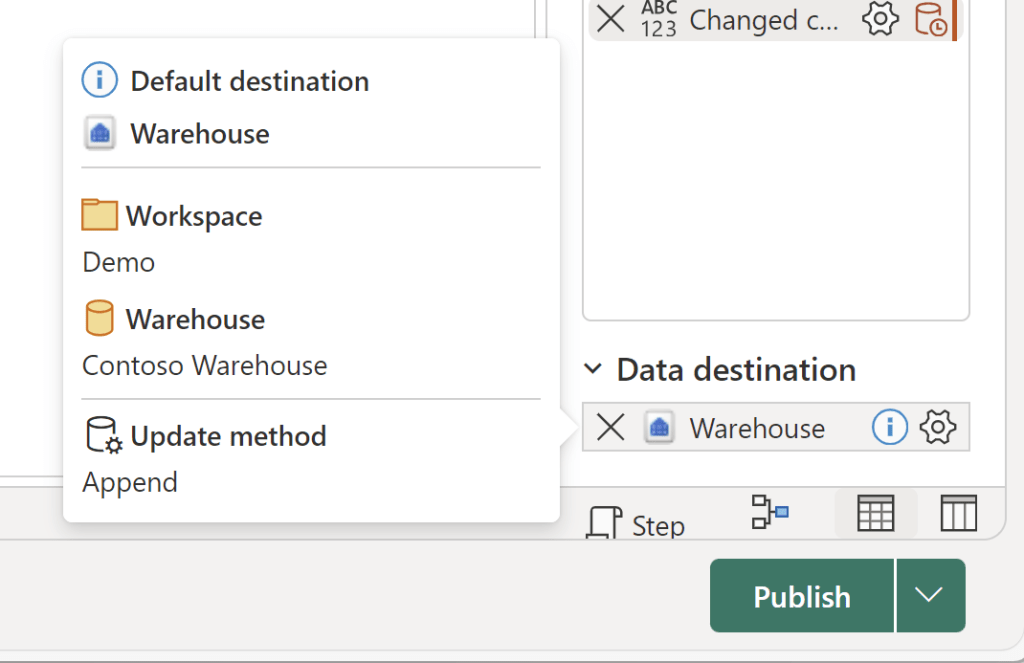Click the ABC 123 data type icon

pyautogui.click(x=659, y=18)
